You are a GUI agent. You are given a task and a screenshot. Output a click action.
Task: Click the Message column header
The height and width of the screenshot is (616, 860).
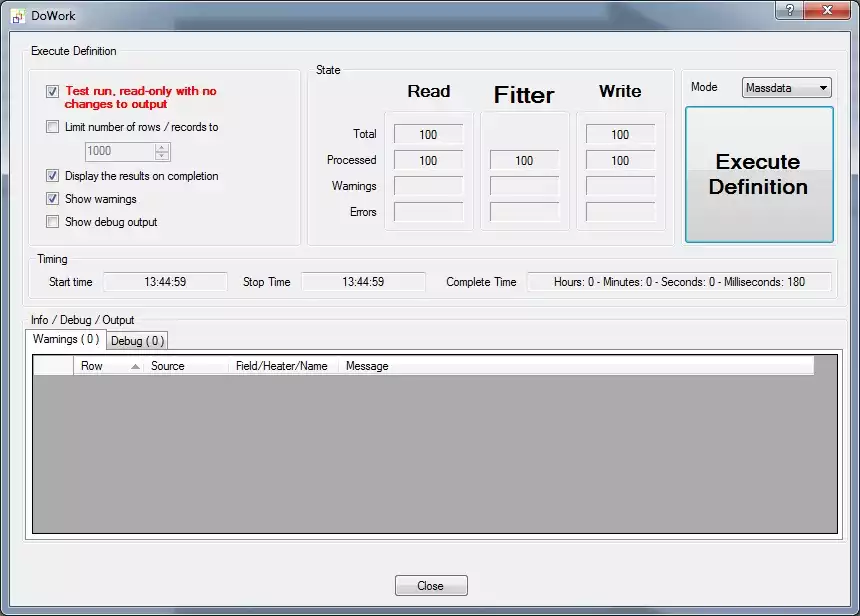pos(368,366)
